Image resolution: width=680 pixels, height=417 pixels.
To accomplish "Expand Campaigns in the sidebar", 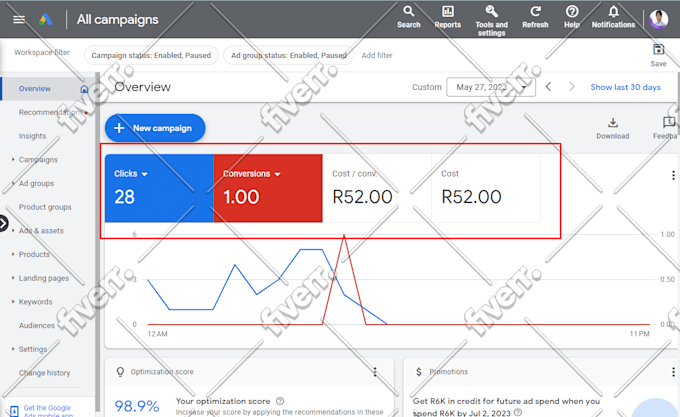I will point(13,160).
